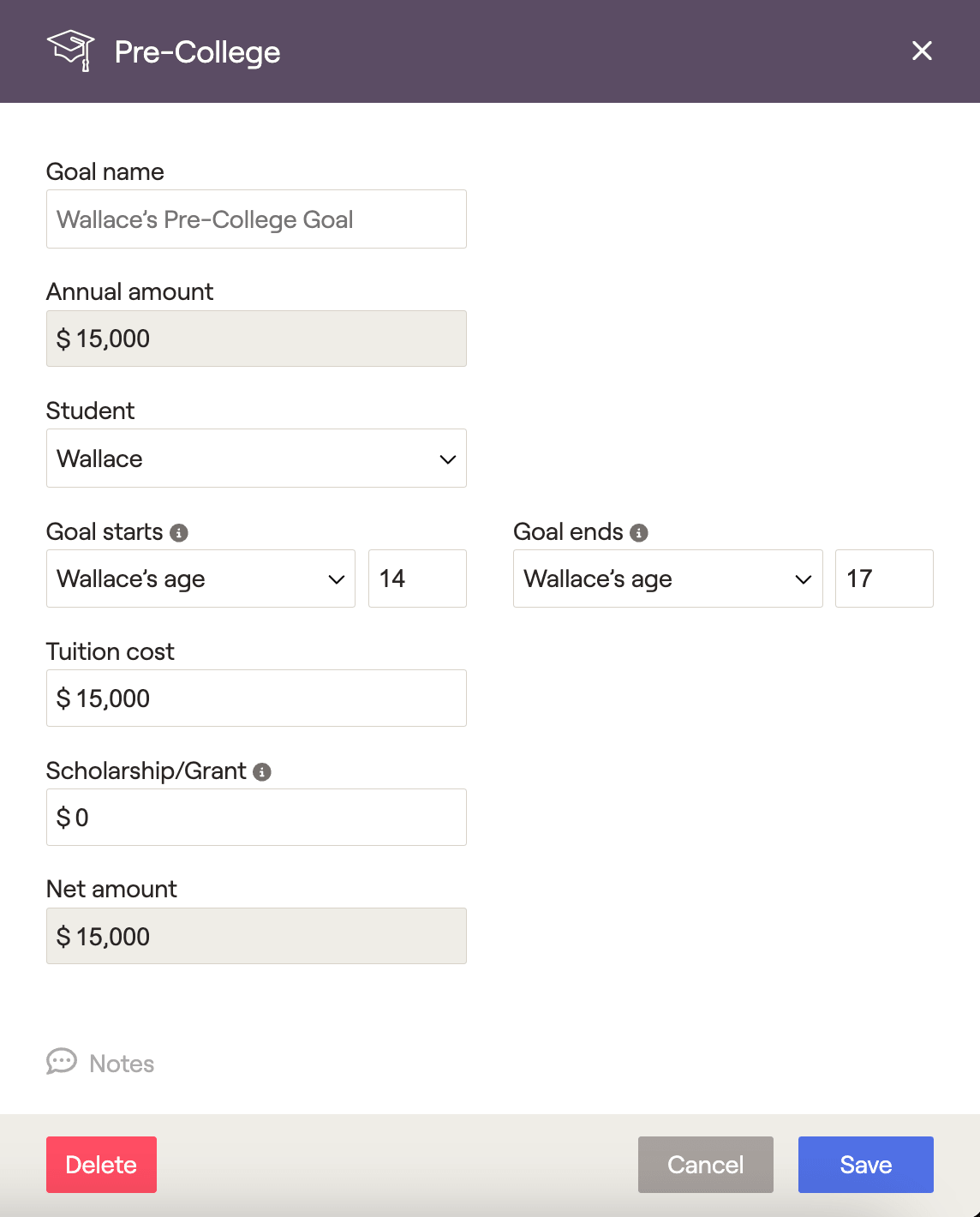Image resolution: width=980 pixels, height=1217 pixels.
Task: Click the blue Save button
Action: [866, 1165]
